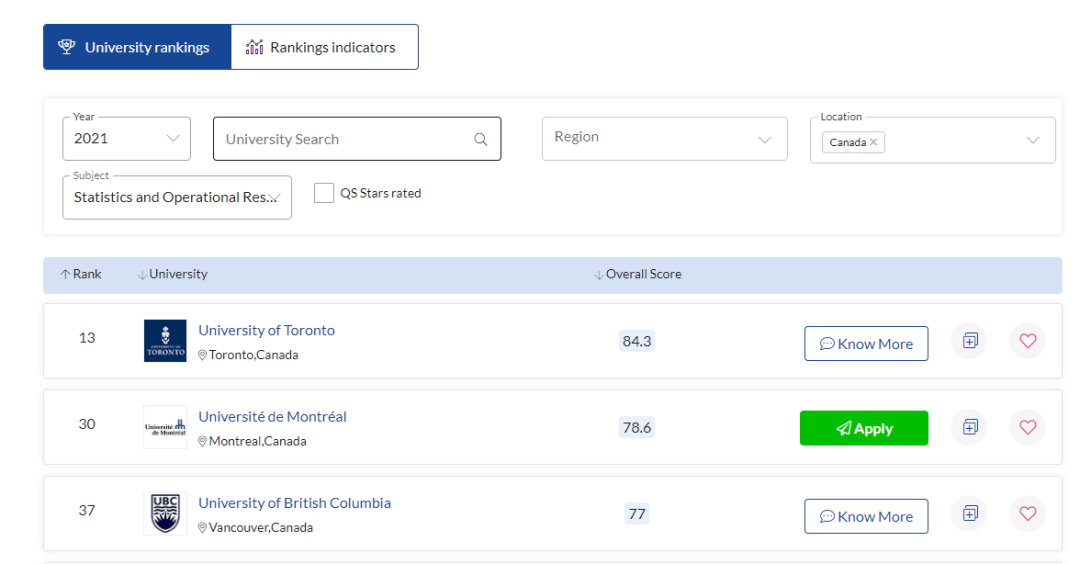Screen dimensions: 1080x564
Task: Click the chart icon in Rankings indicators tab
Action: tap(255, 47)
